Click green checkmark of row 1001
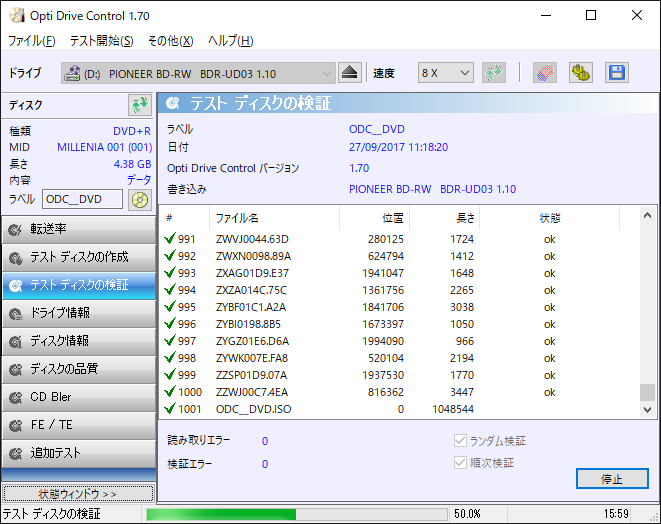This screenshot has width=661, height=524. coord(169,408)
